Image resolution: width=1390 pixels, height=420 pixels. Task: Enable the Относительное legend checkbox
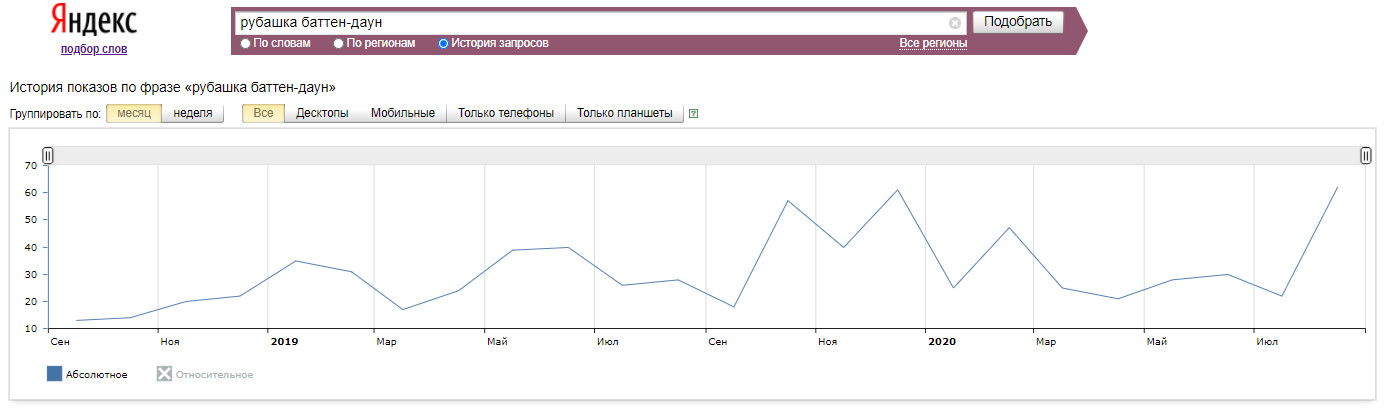164,374
